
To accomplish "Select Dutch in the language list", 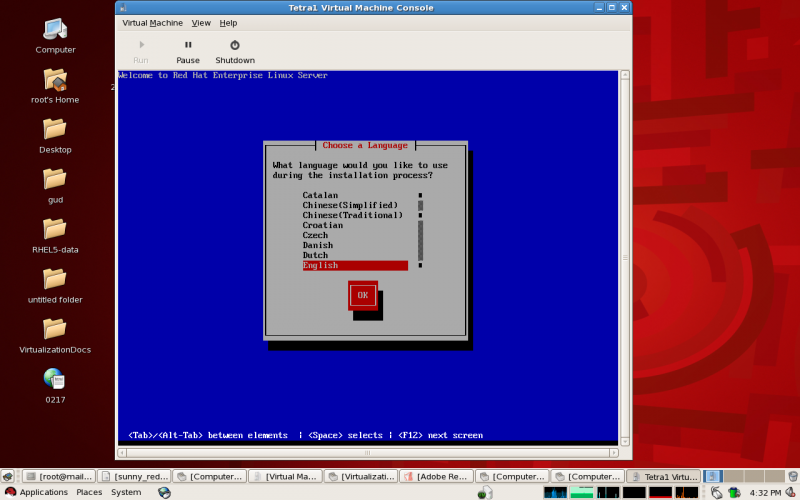I will [x=355, y=255].
